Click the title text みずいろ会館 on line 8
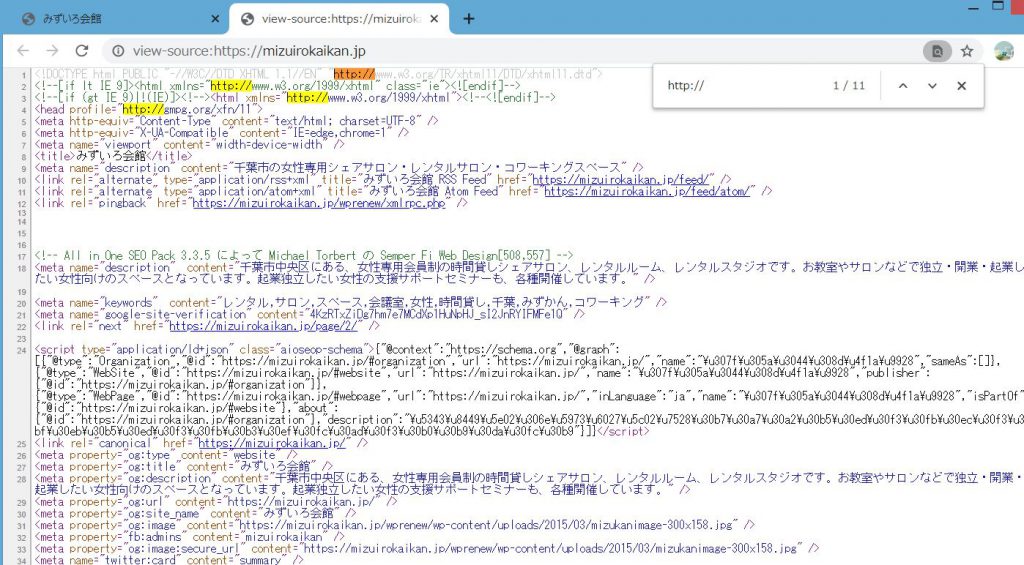Image resolution: width=1024 pixels, height=565 pixels. click(x=111, y=156)
